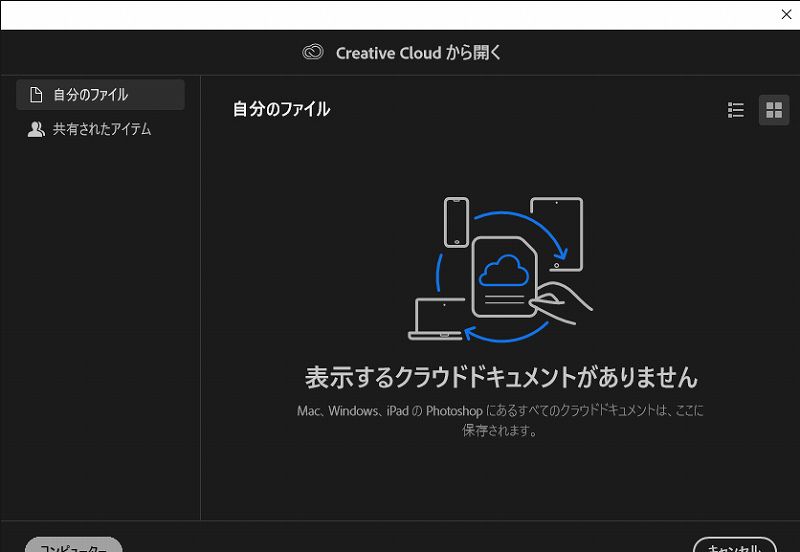The image size is (800, 552).
Task: Switch to list view
Action: 735,110
